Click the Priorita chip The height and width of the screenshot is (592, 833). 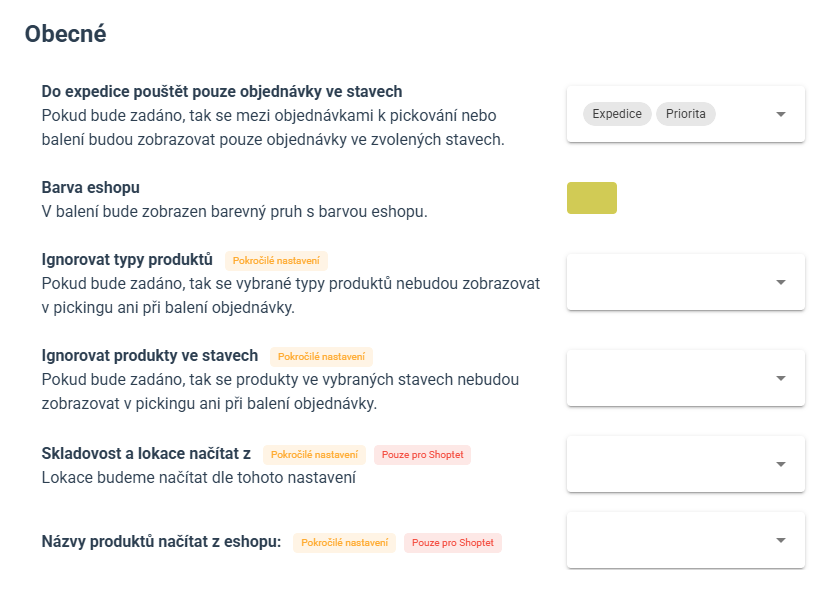coord(686,114)
